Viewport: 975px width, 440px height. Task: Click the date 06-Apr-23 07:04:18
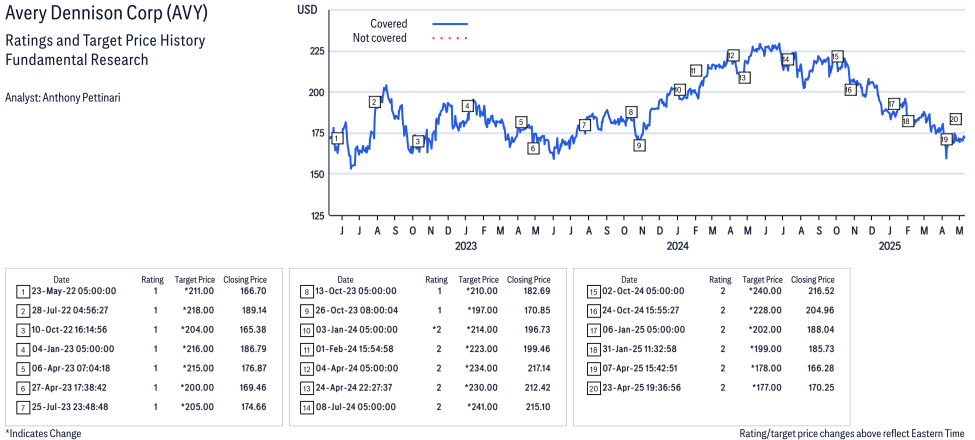(73, 368)
